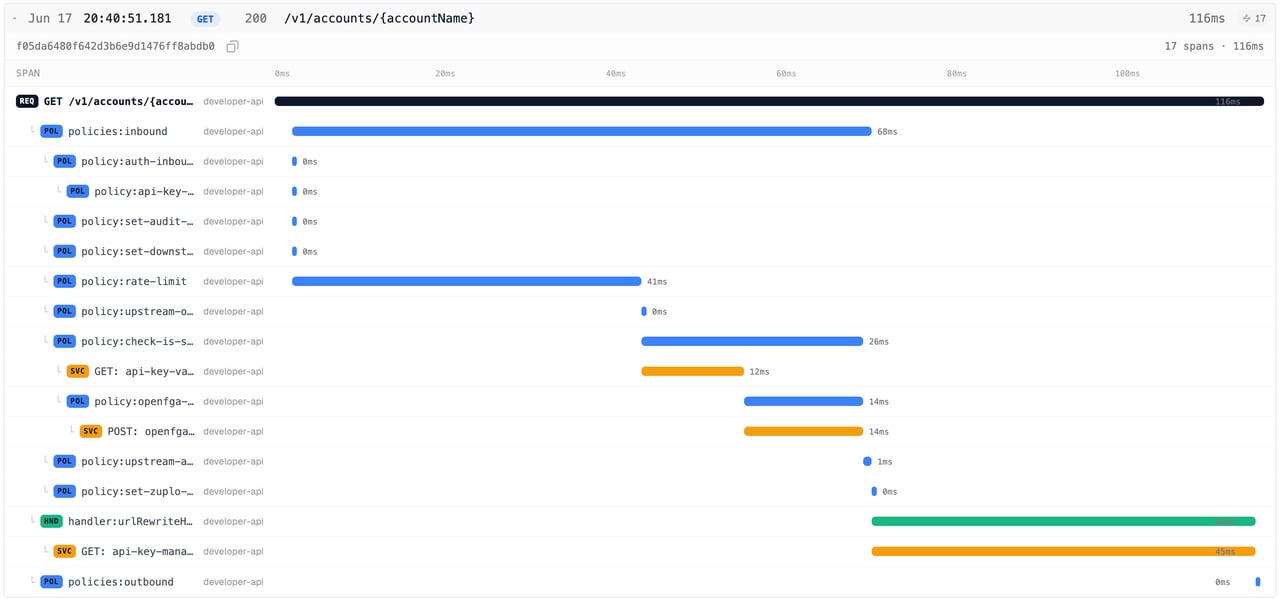Screen dimensions: 1280x601
Task: Click the 68ms policies:inbound timeline bar
Action: [x=581, y=131]
